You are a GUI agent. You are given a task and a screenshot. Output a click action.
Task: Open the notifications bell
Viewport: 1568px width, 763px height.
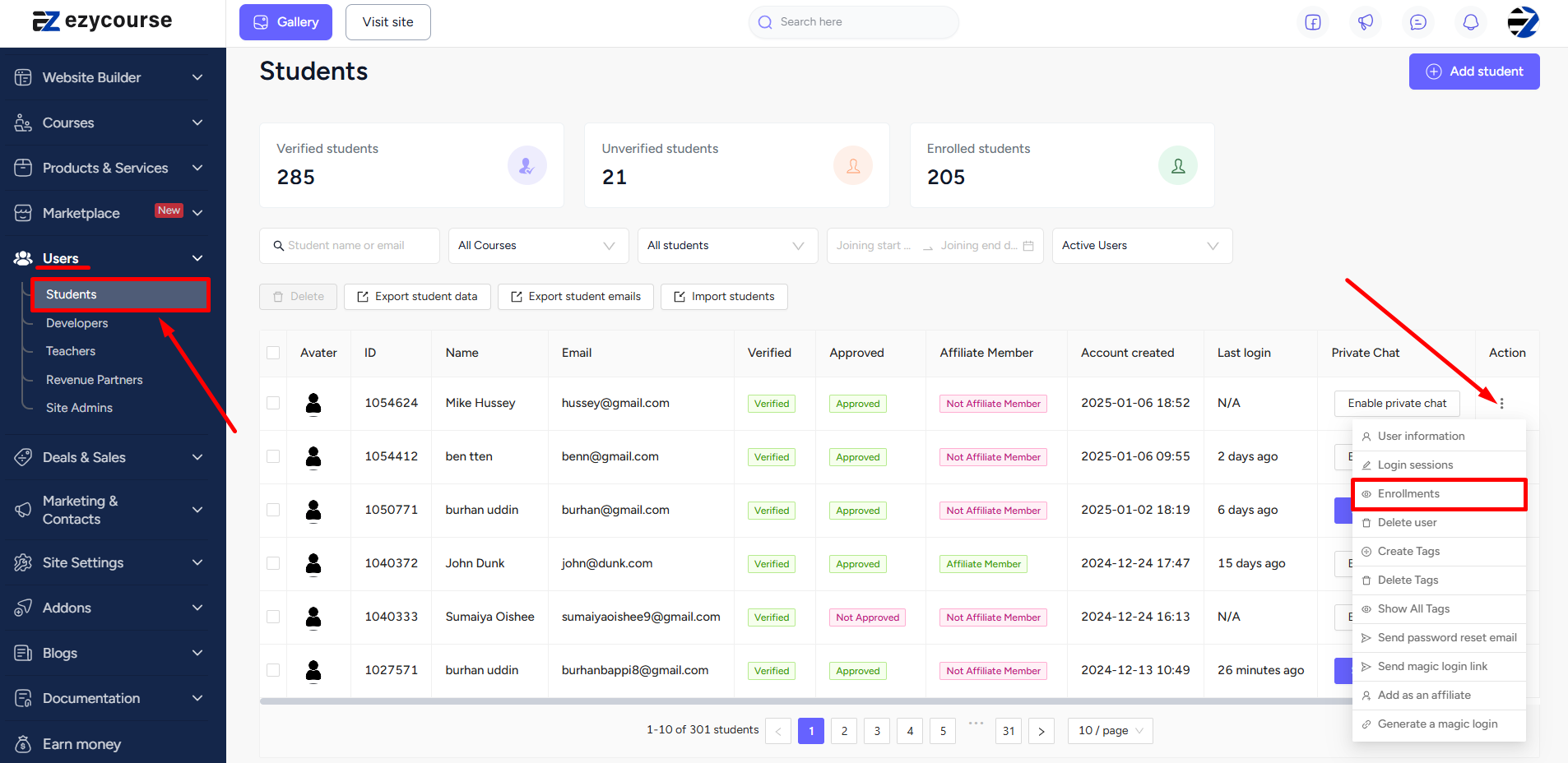click(1471, 22)
